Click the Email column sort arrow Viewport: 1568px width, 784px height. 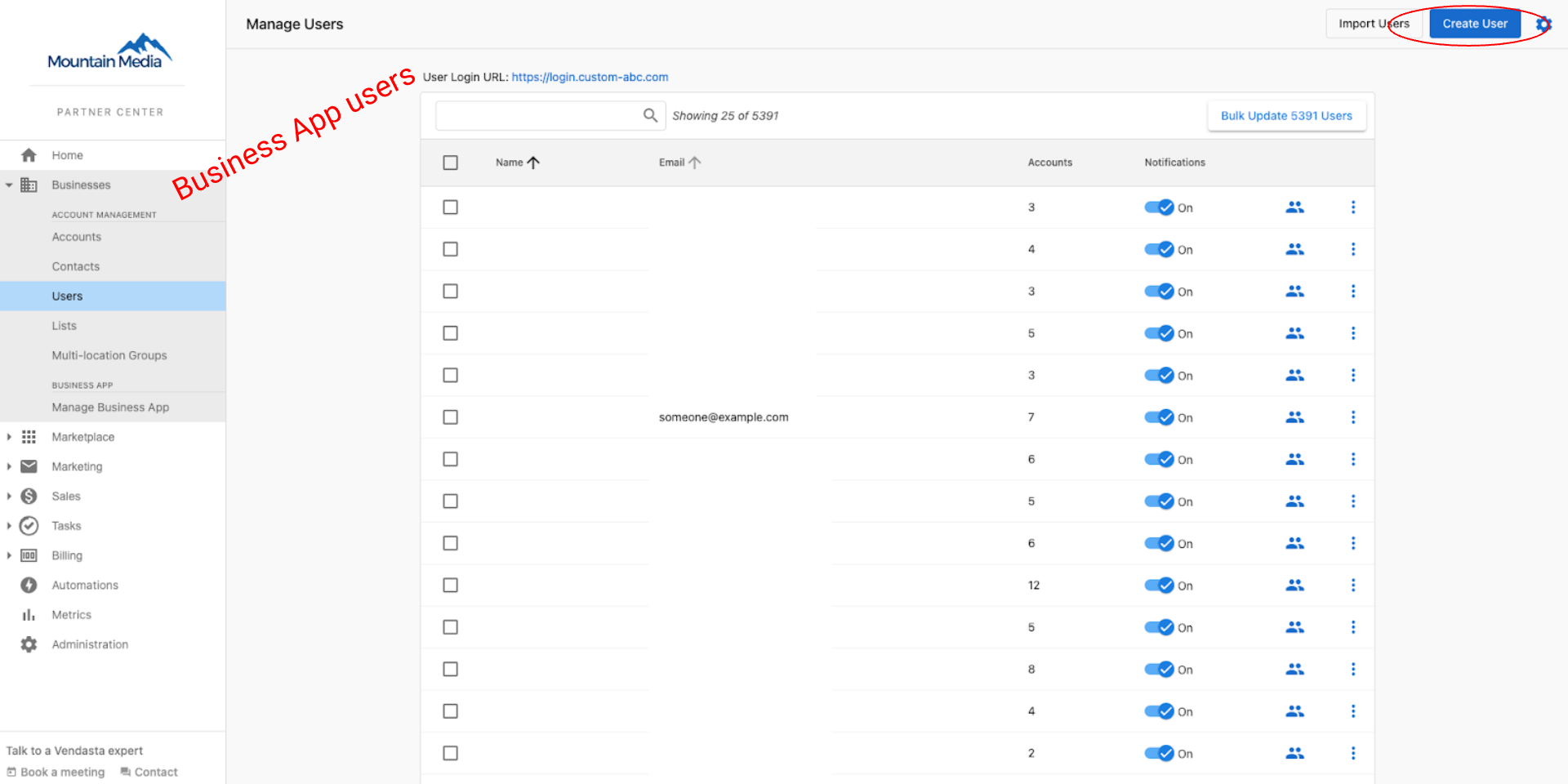(x=695, y=163)
